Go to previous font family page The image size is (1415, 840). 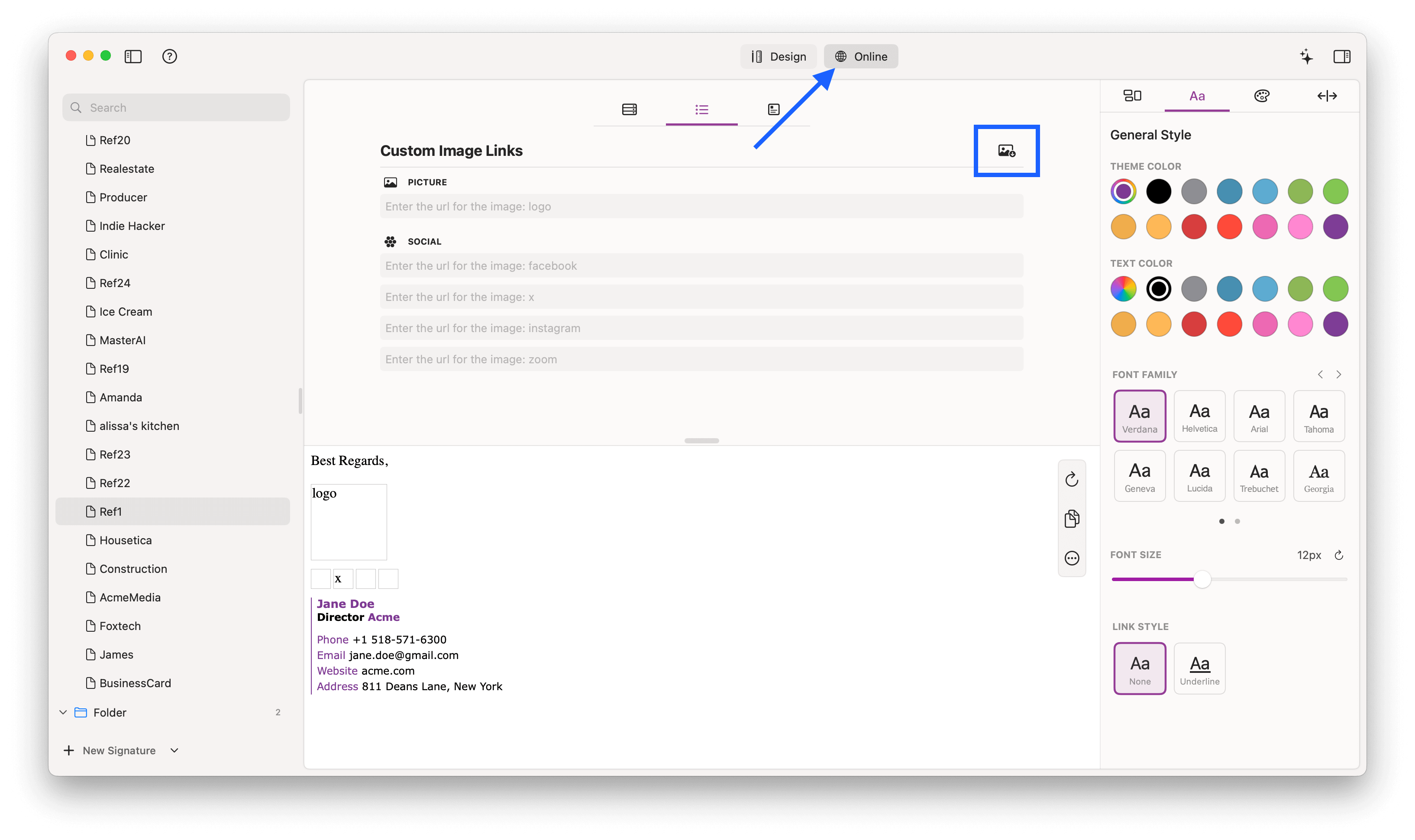click(x=1320, y=374)
